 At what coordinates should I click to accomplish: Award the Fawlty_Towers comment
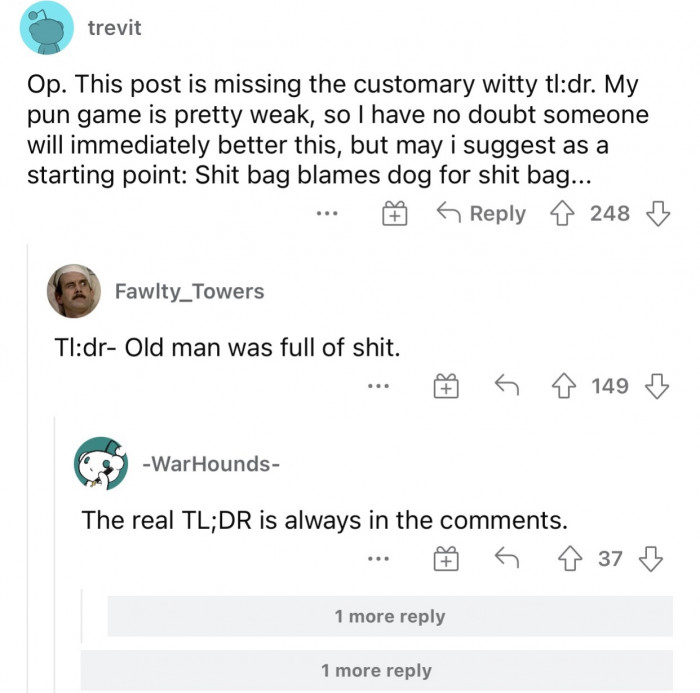pos(445,385)
